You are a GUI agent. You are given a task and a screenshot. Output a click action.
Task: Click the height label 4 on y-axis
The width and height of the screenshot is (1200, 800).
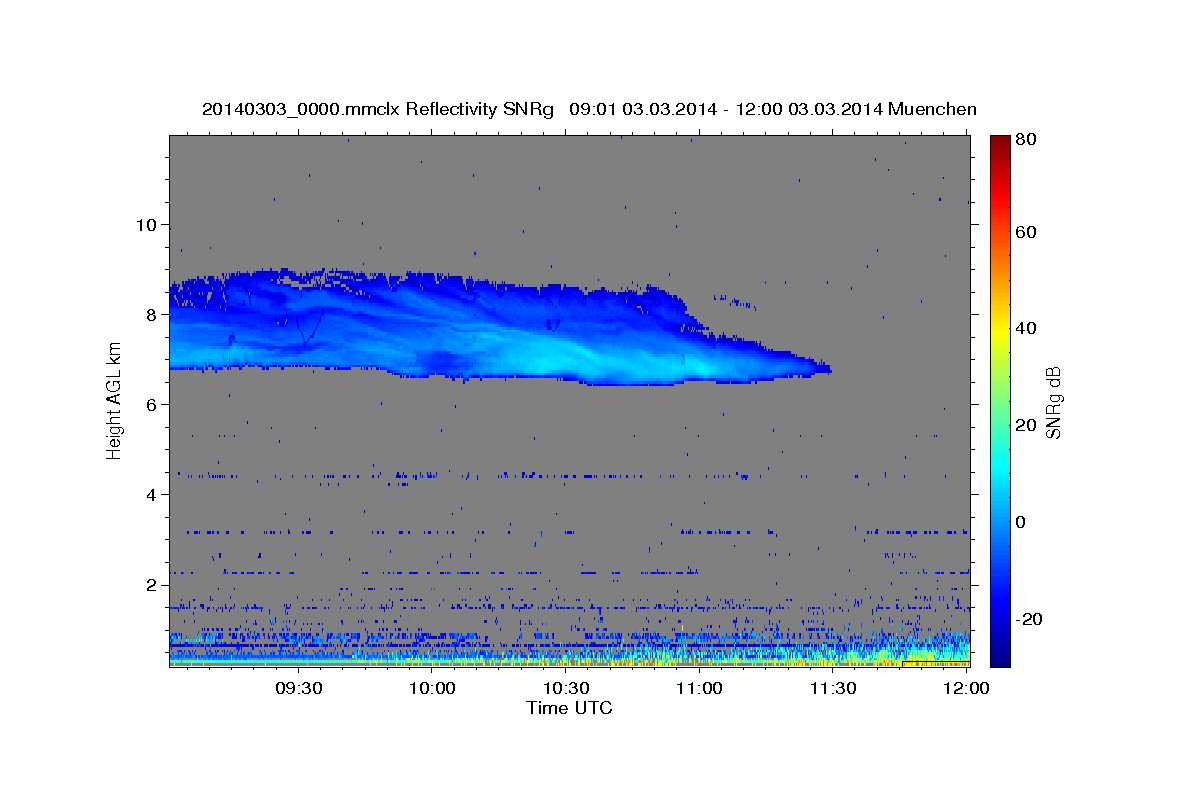point(149,494)
